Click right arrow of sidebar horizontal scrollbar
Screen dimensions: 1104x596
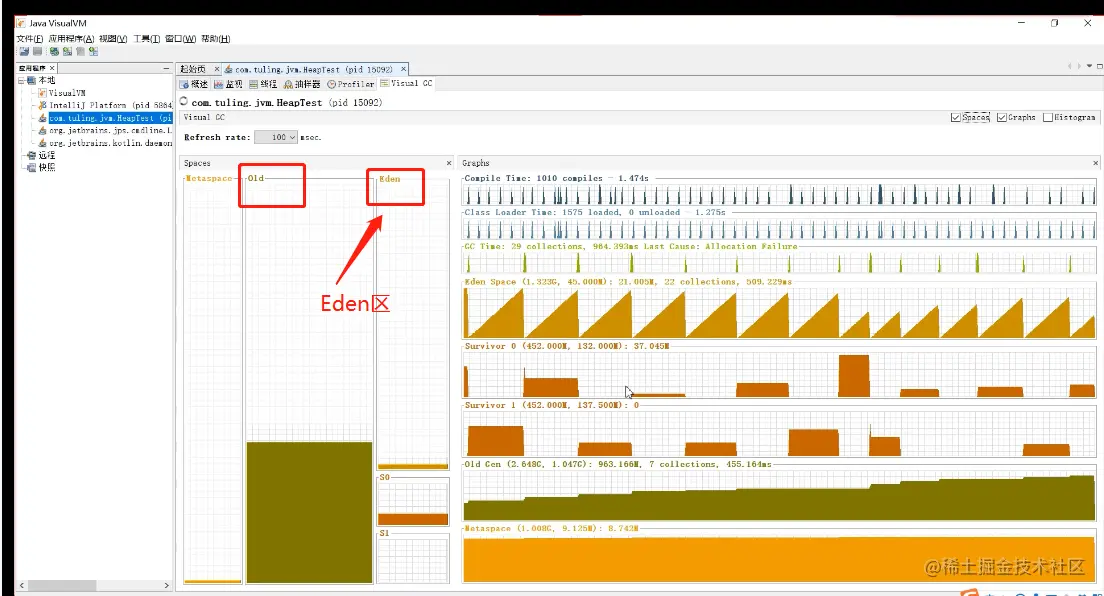pyautogui.click(x=166, y=585)
